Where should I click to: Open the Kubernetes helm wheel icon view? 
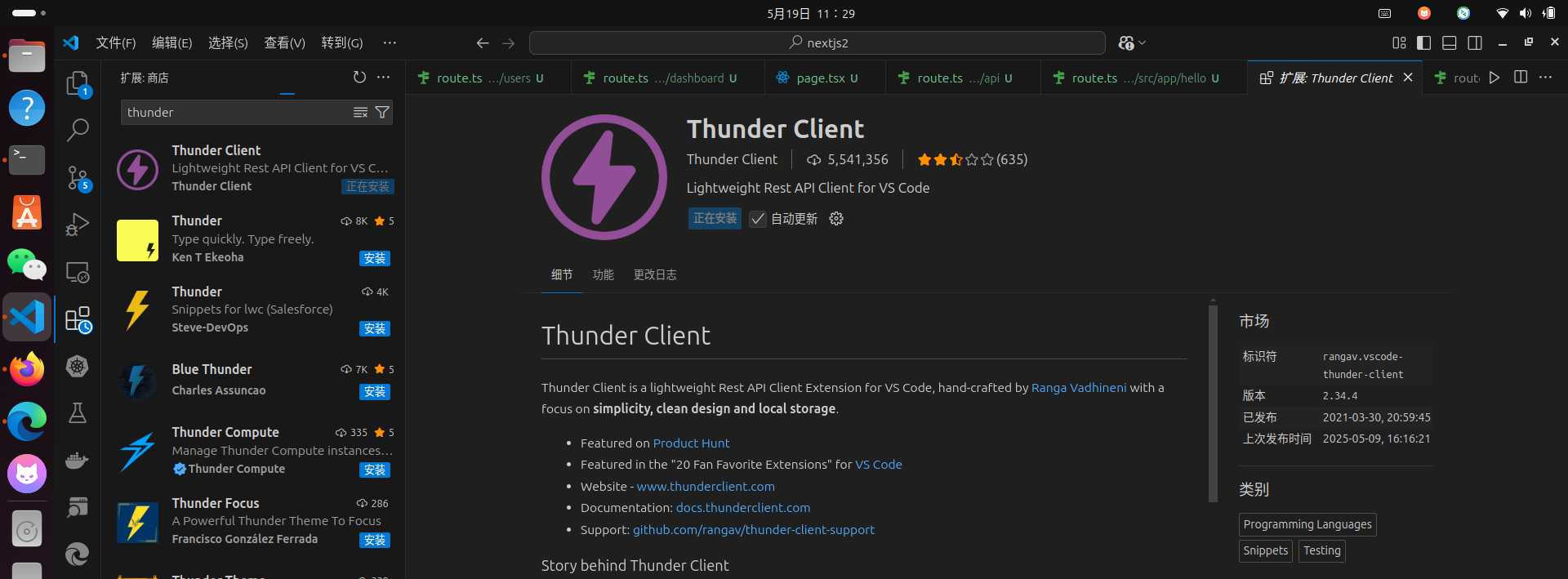tap(78, 366)
